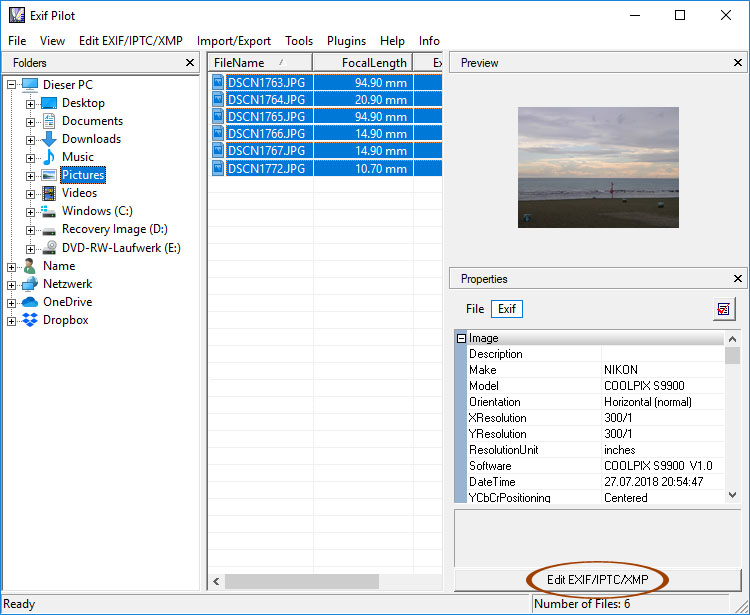Click the file list horizontal scrollbar thumb
This screenshot has width=750, height=615.
302,581
